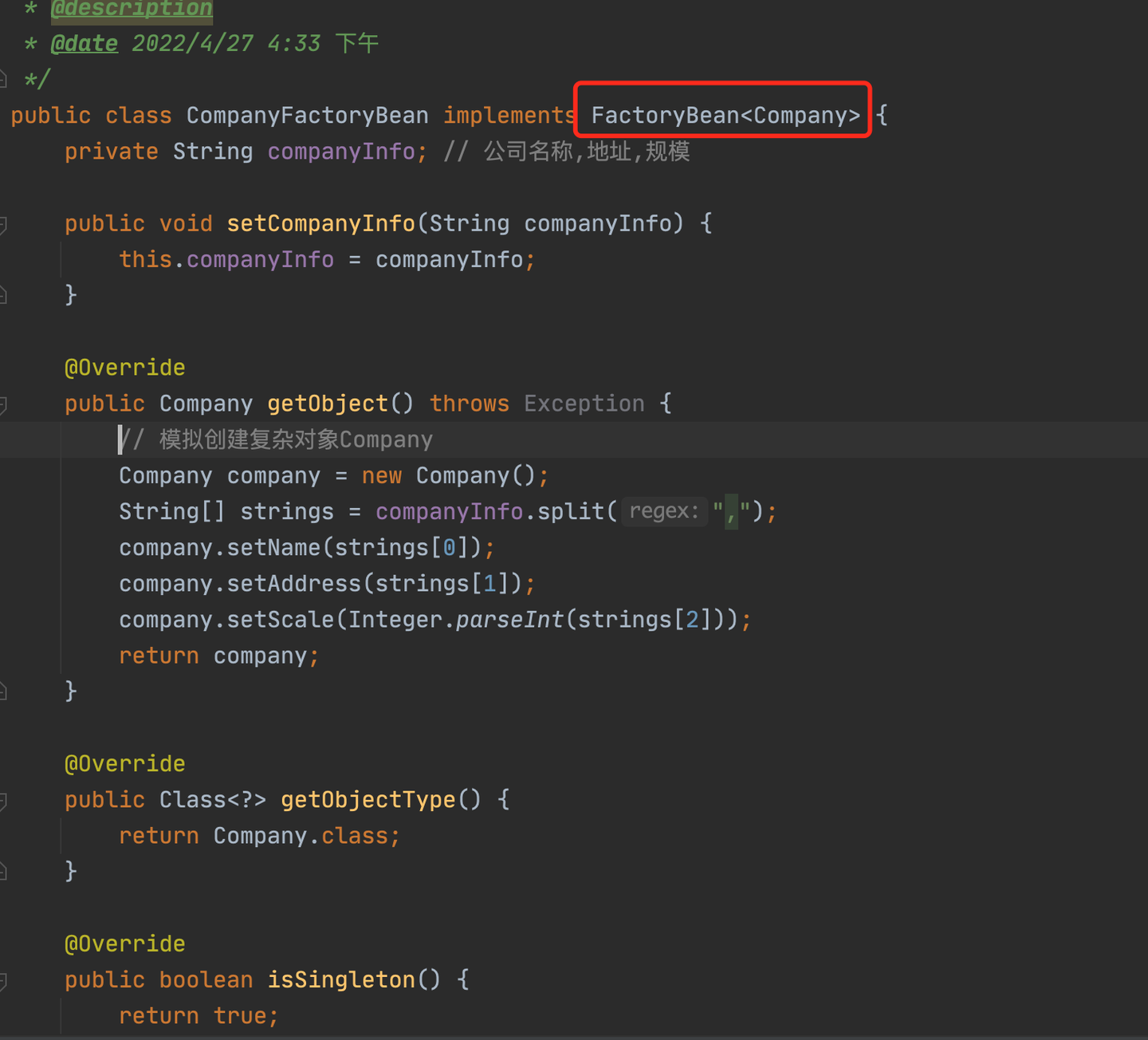Select the CompanyFactoryBean class name
Image resolution: width=1148 pixels, height=1040 pixels.
[x=307, y=116]
